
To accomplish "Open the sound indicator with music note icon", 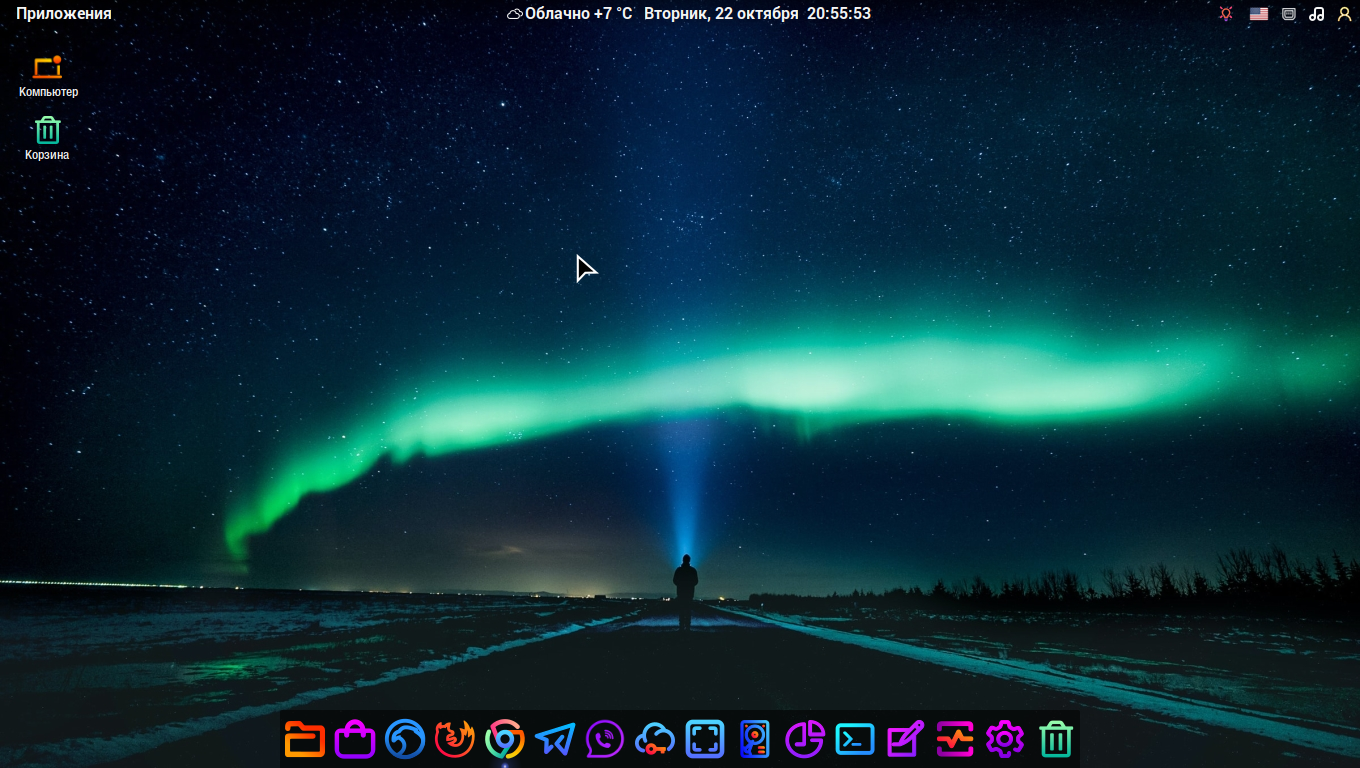I will pyautogui.click(x=1317, y=14).
